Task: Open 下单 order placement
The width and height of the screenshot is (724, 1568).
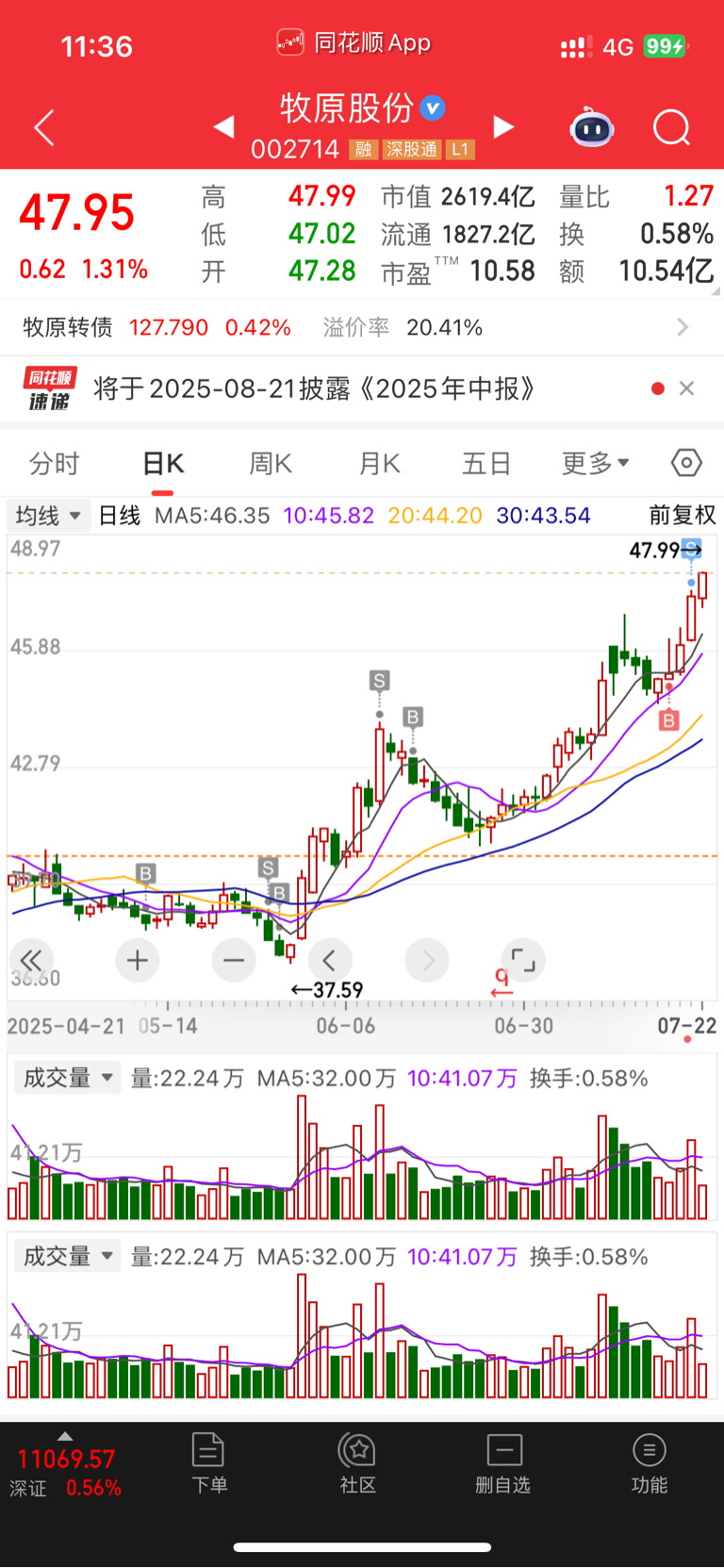Action: [209, 1463]
